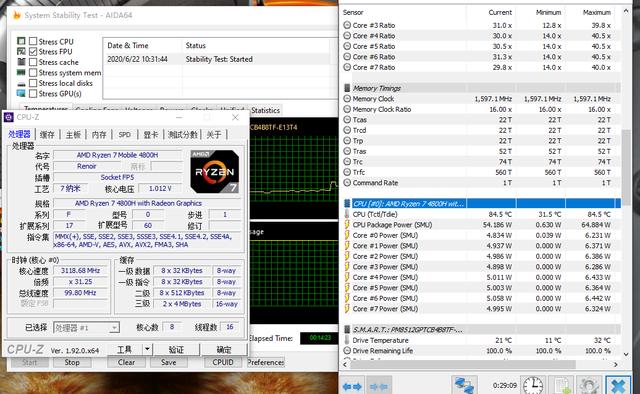Click the lightning icon beside CPU Package Power (SMU)
This screenshot has width=640, height=394.
click(347, 225)
